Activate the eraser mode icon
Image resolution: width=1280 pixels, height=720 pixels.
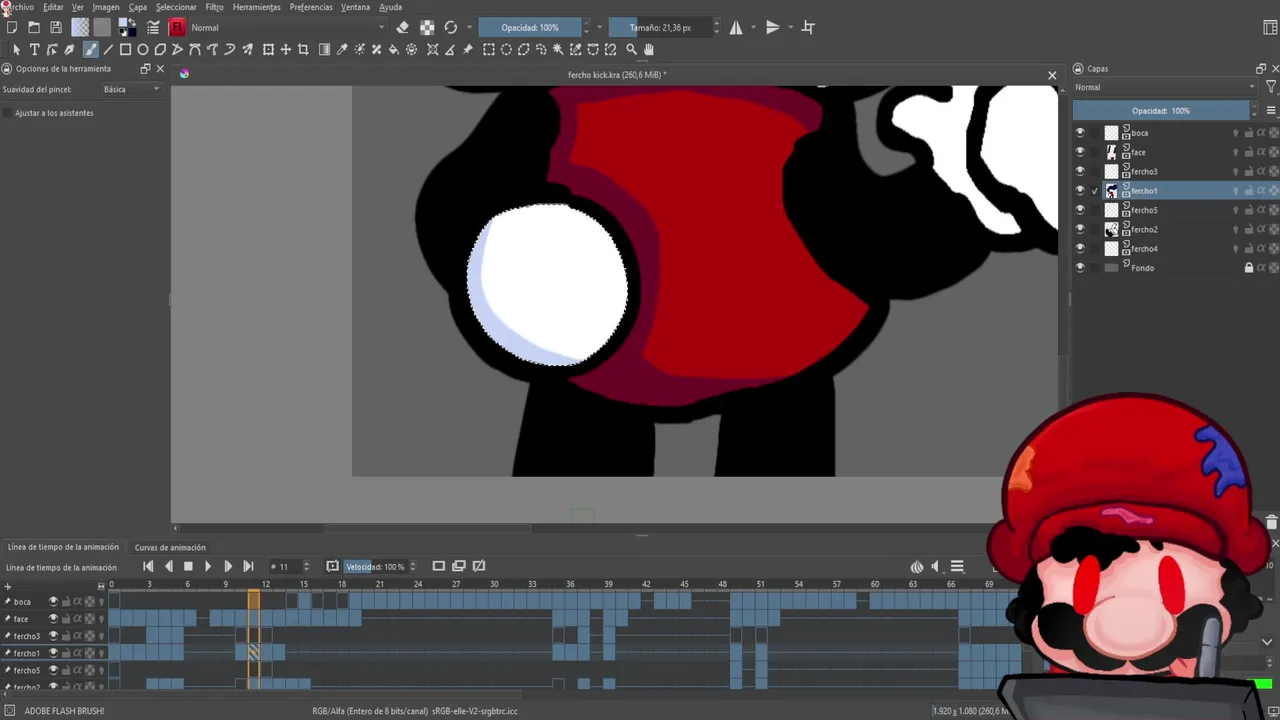[402, 28]
